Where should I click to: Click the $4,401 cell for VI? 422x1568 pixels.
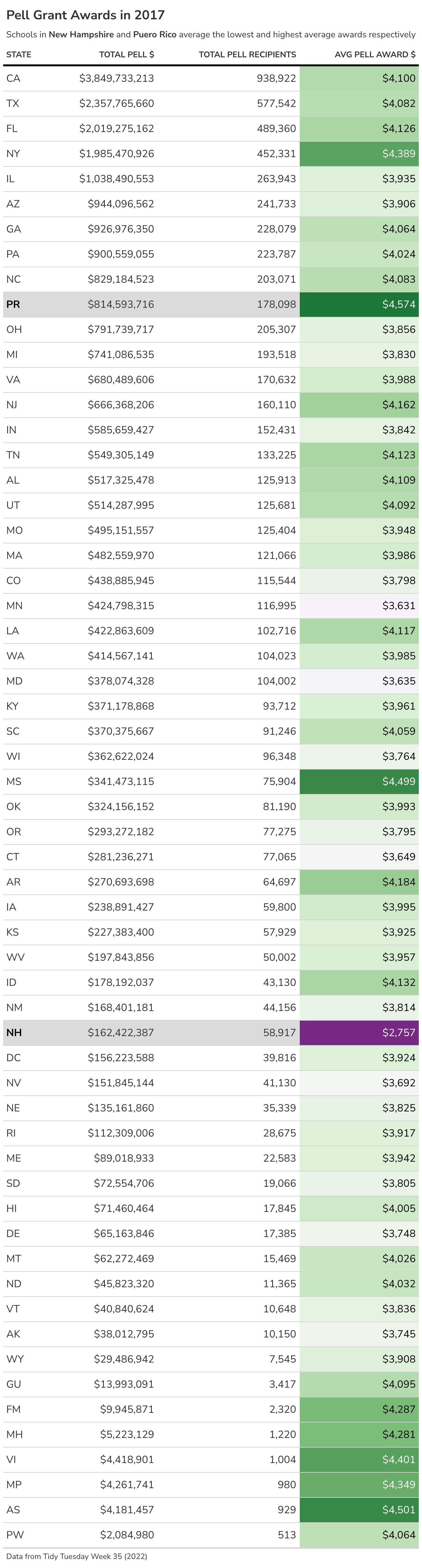[x=359, y=1459]
